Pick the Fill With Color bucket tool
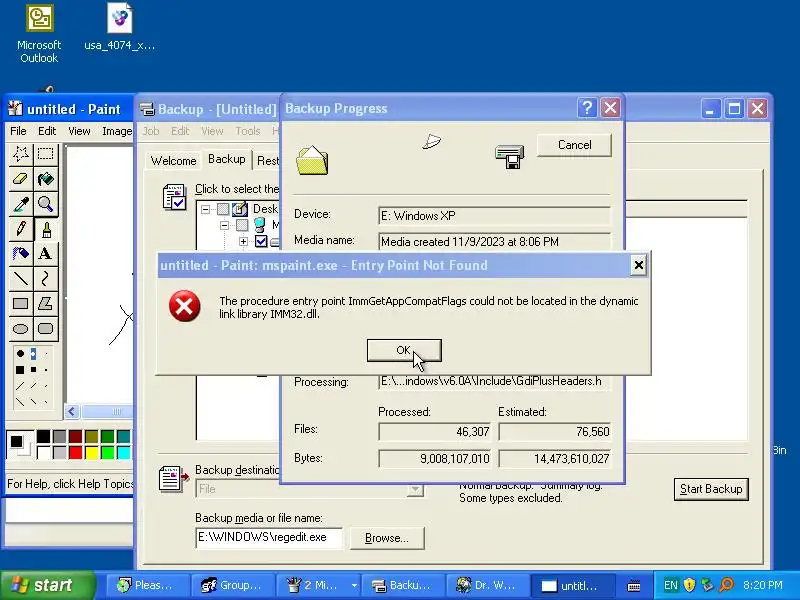 [45, 179]
